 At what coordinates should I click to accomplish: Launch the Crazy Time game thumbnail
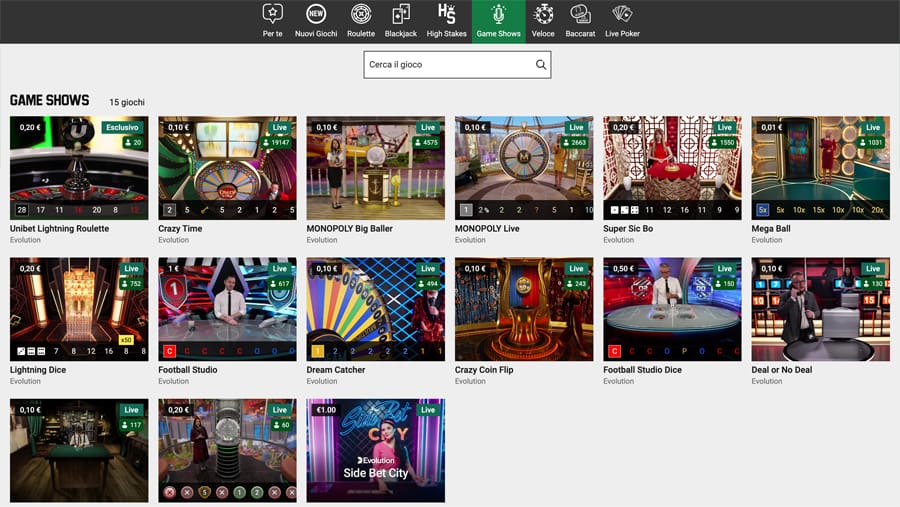[227, 168]
